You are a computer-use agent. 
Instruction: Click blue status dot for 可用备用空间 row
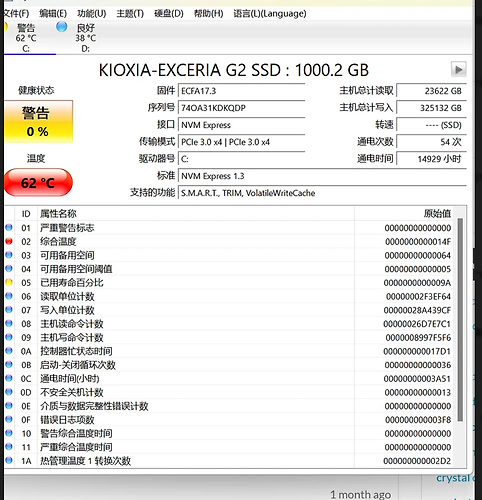point(9,255)
